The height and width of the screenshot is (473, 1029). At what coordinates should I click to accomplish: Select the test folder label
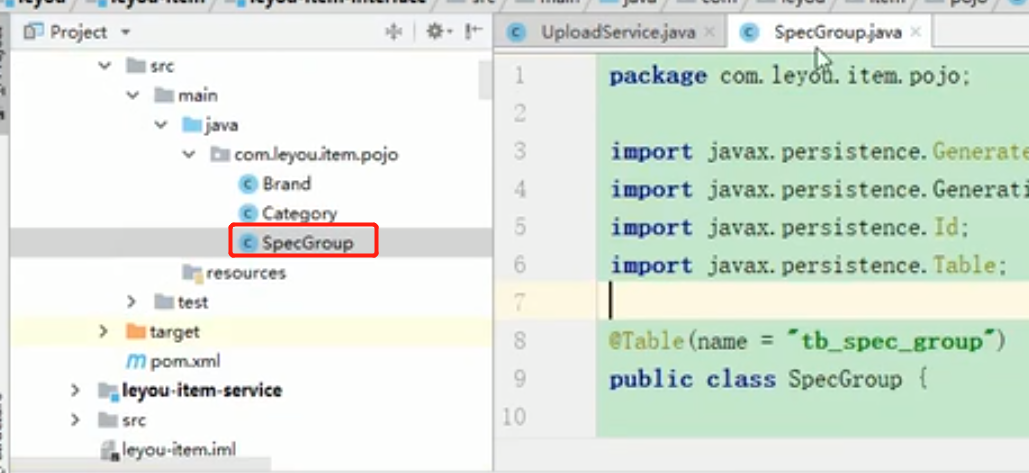pyautogui.click(x=192, y=302)
